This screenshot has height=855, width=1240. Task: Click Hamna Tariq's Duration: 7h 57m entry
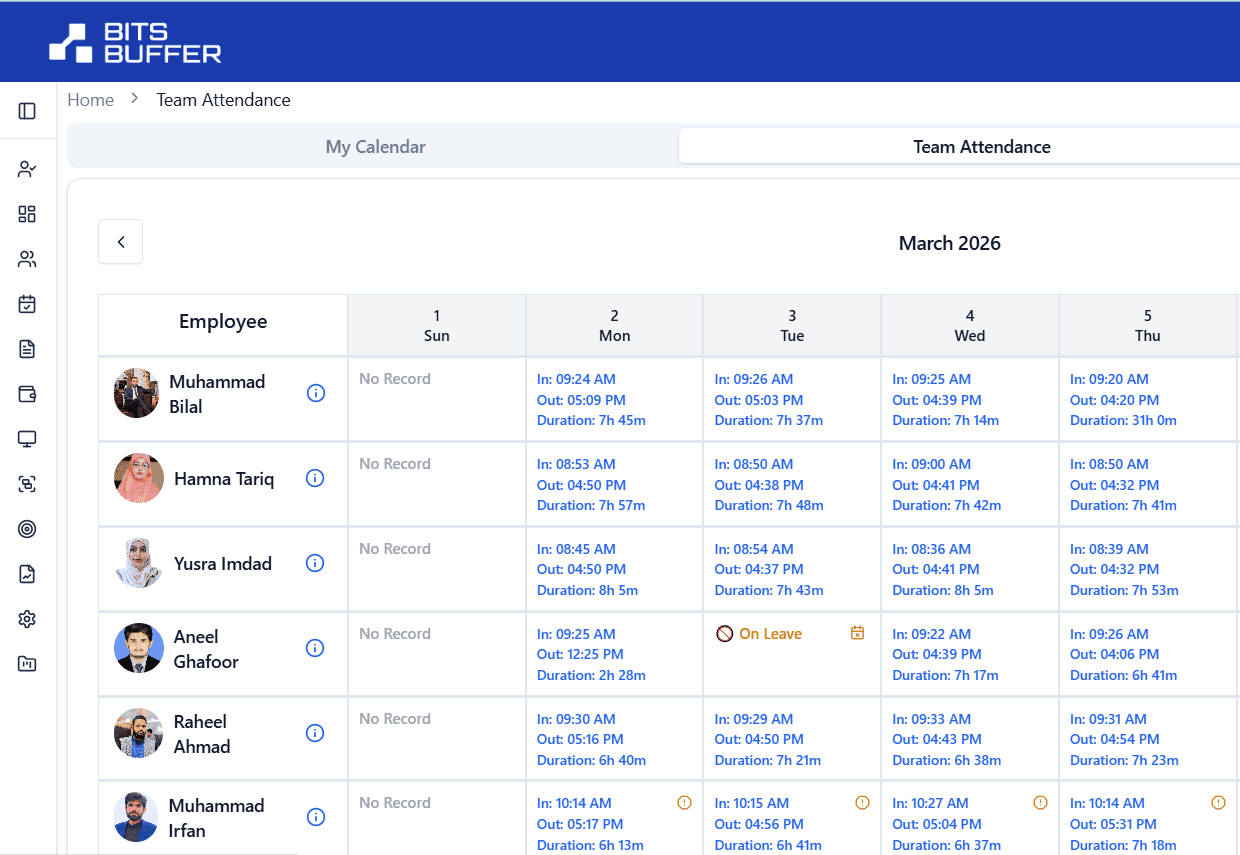pos(591,506)
